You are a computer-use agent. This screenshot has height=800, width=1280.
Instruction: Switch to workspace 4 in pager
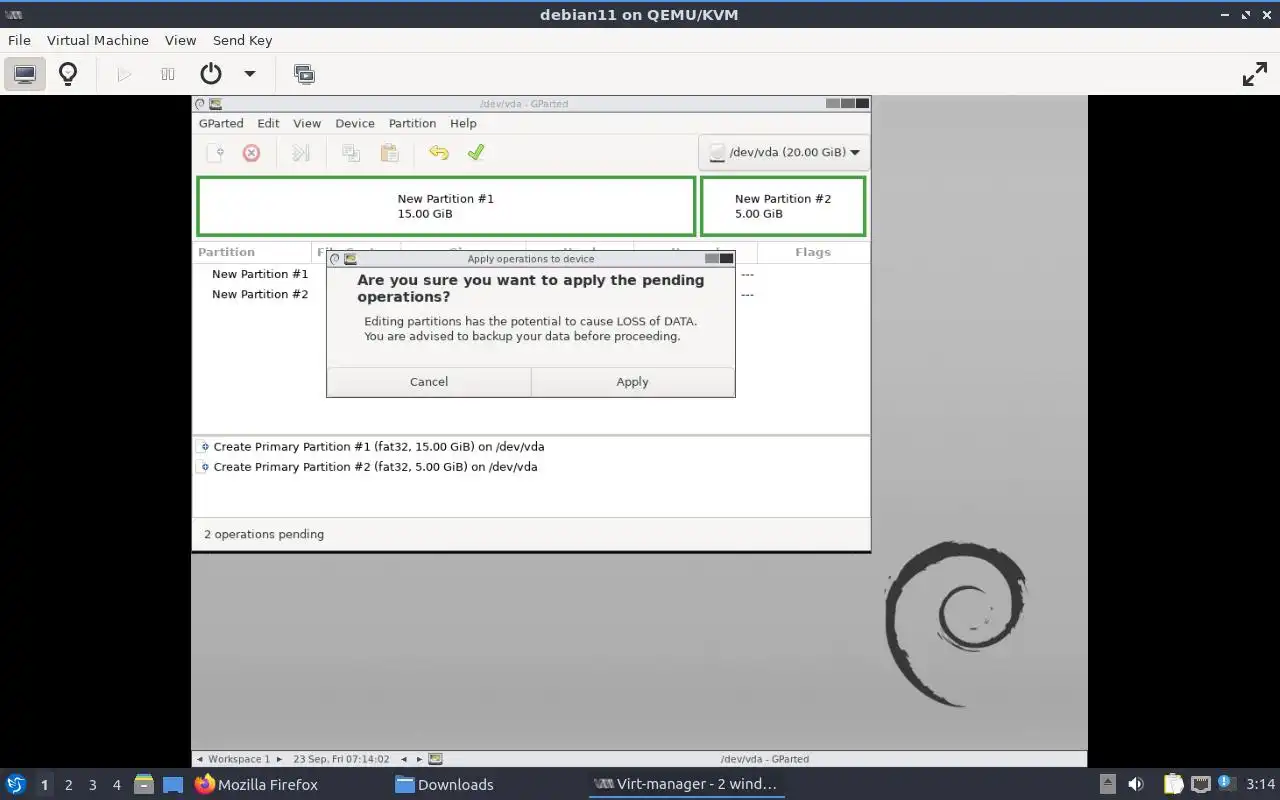(117, 785)
